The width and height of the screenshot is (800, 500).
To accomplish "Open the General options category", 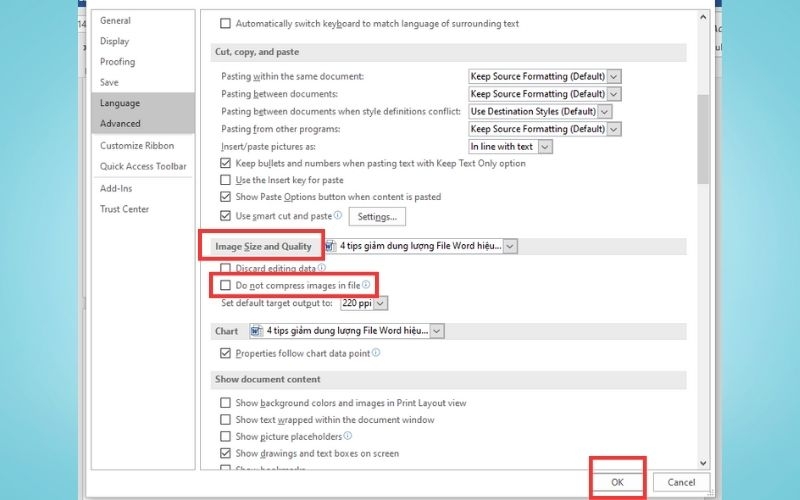I will pos(115,20).
